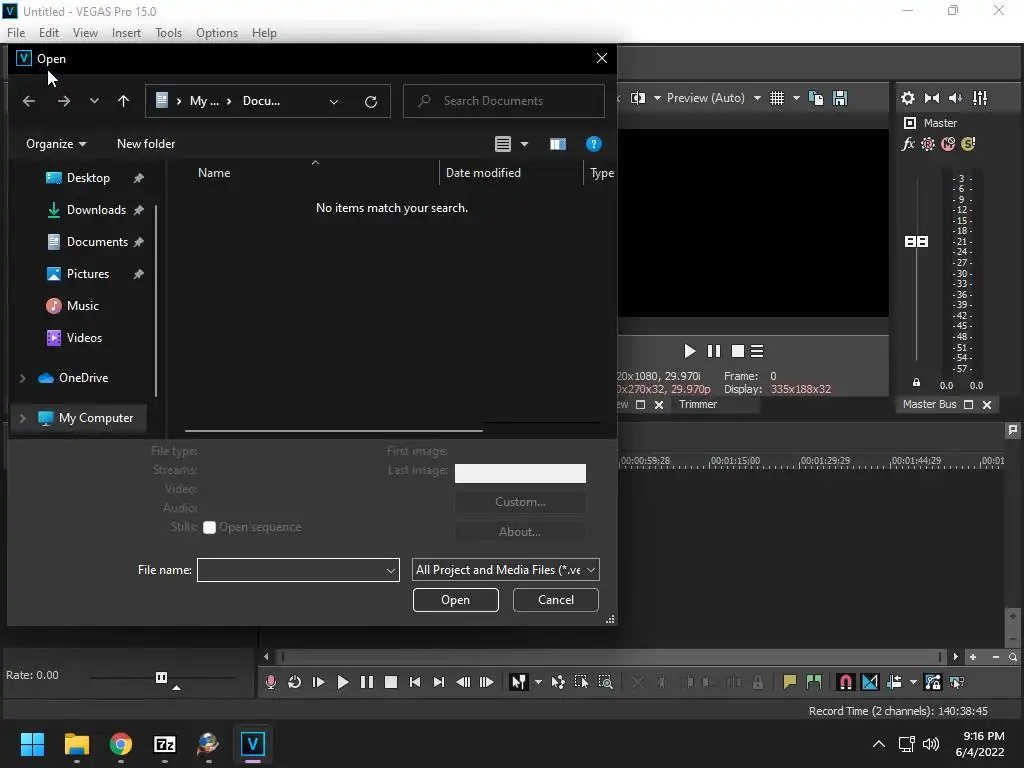
Task: Open the Split Screen View dropdown arrow
Action: [x=657, y=99]
